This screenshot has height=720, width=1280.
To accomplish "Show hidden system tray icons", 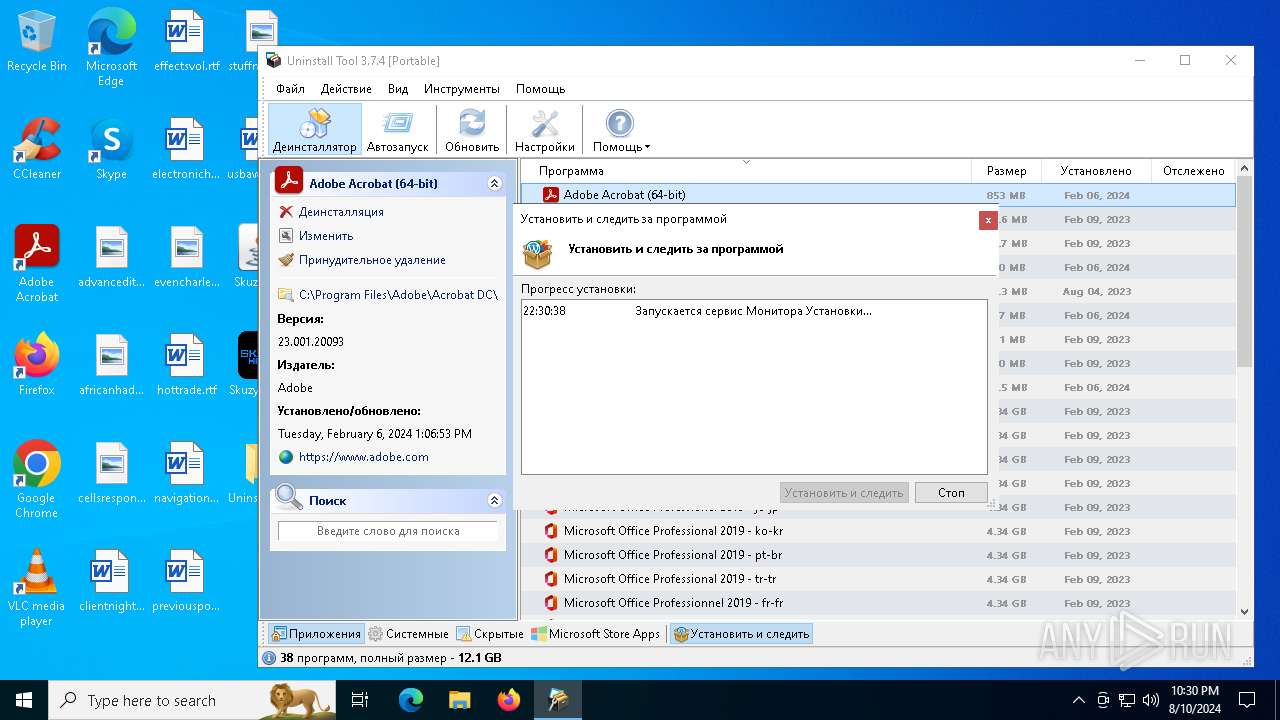I will tap(1078, 700).
